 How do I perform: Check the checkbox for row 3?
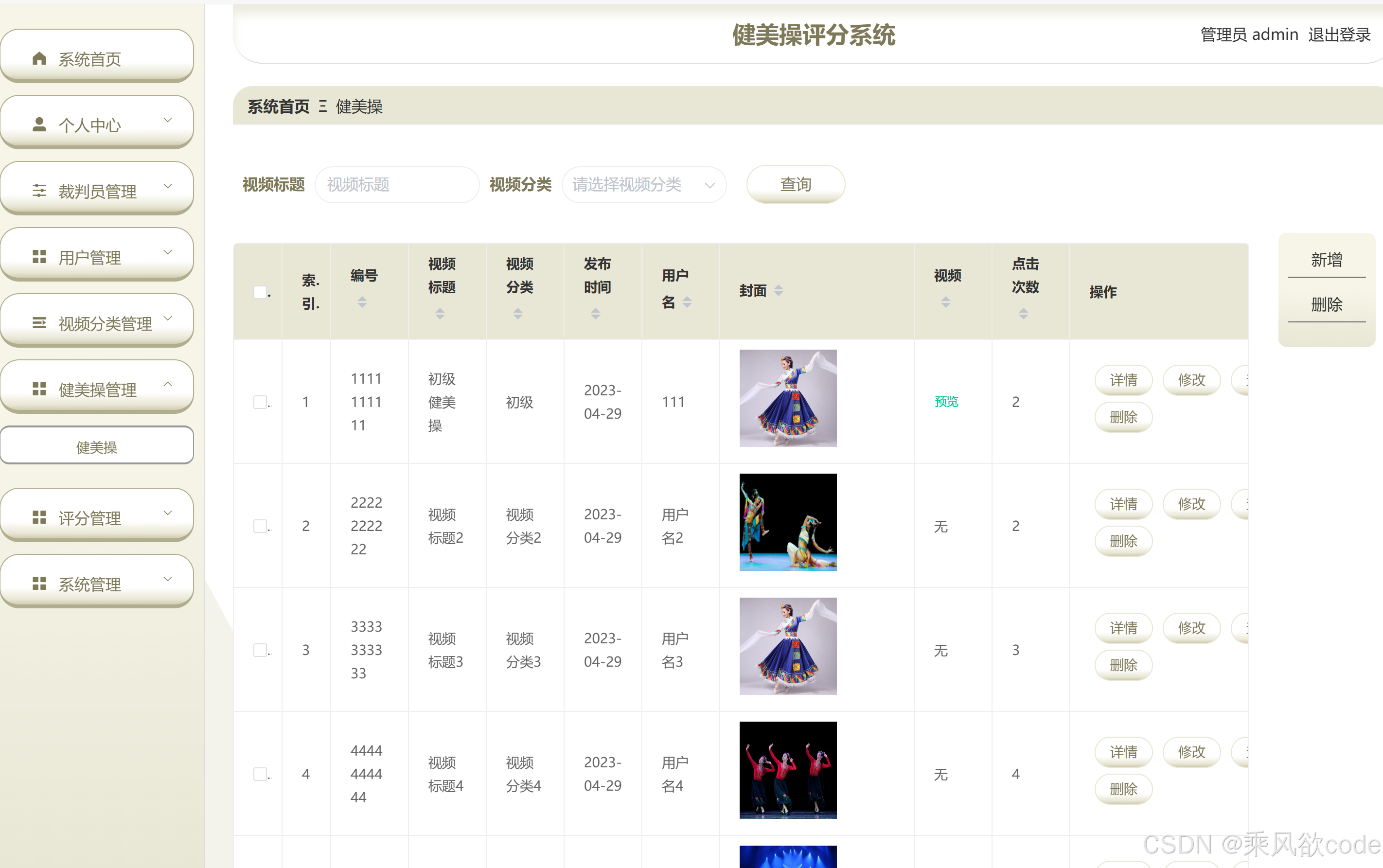click(260, 650)
